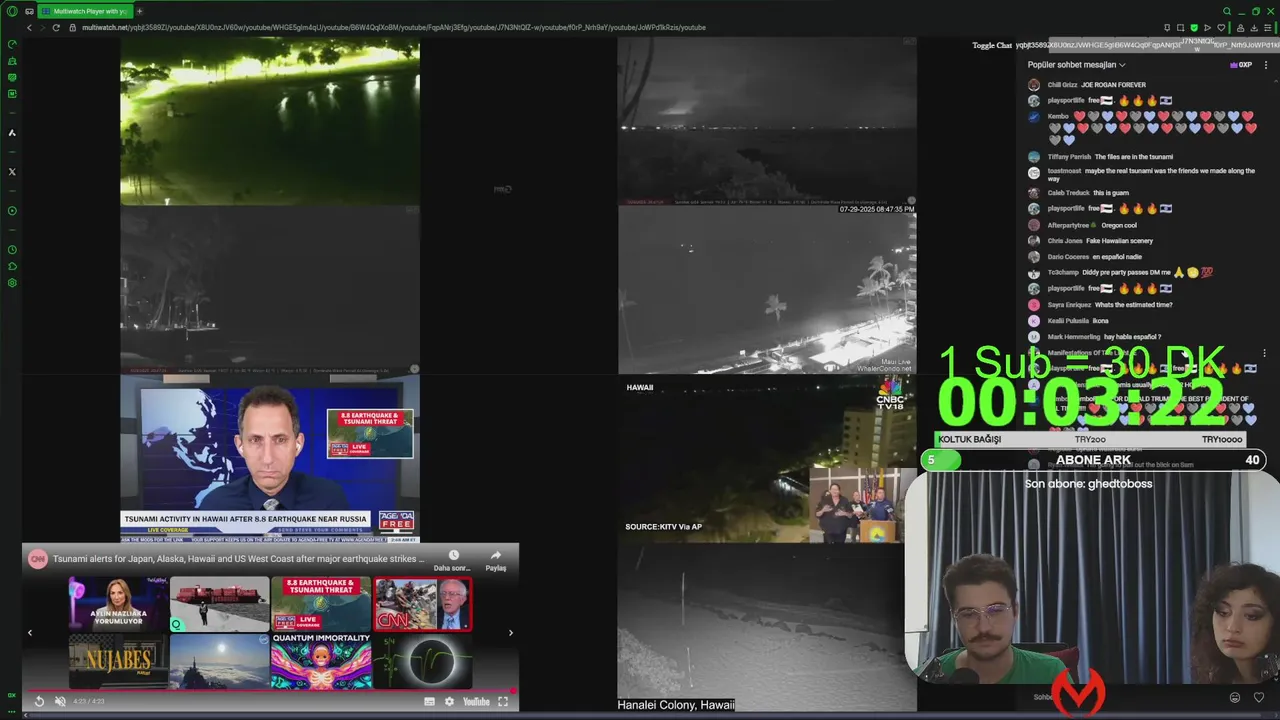The width and height of the screenshot is (1280, 720).
Task: View site security lock info
Action: [72, 27]
